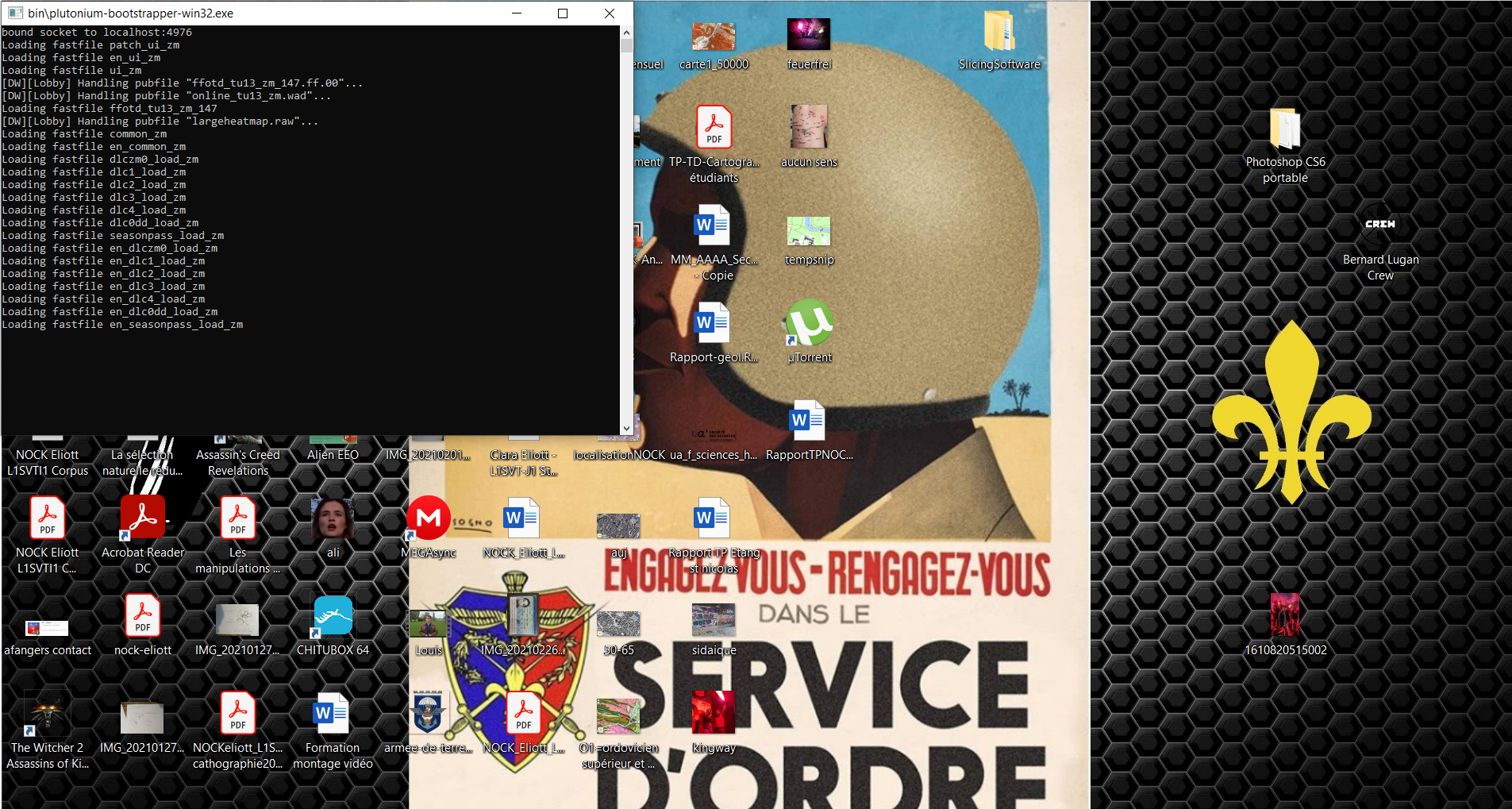Open the ali image file
This screenshot has height=809, width=1512.
click(x=333, y=518)
